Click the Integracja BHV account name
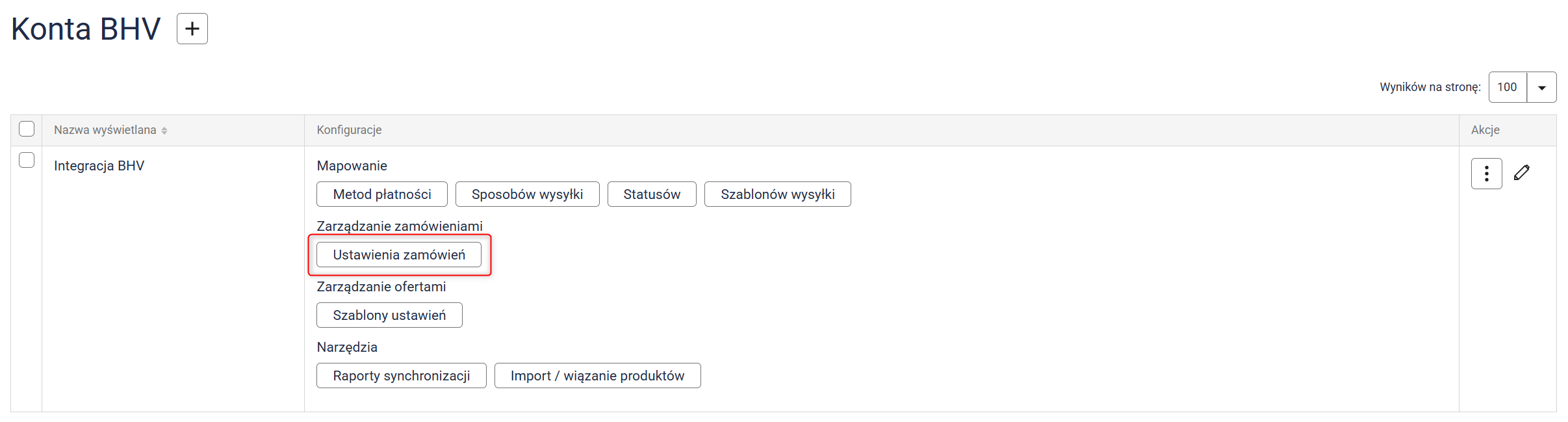The width and height of the screenshot is (1568, 422). (99, 166)
